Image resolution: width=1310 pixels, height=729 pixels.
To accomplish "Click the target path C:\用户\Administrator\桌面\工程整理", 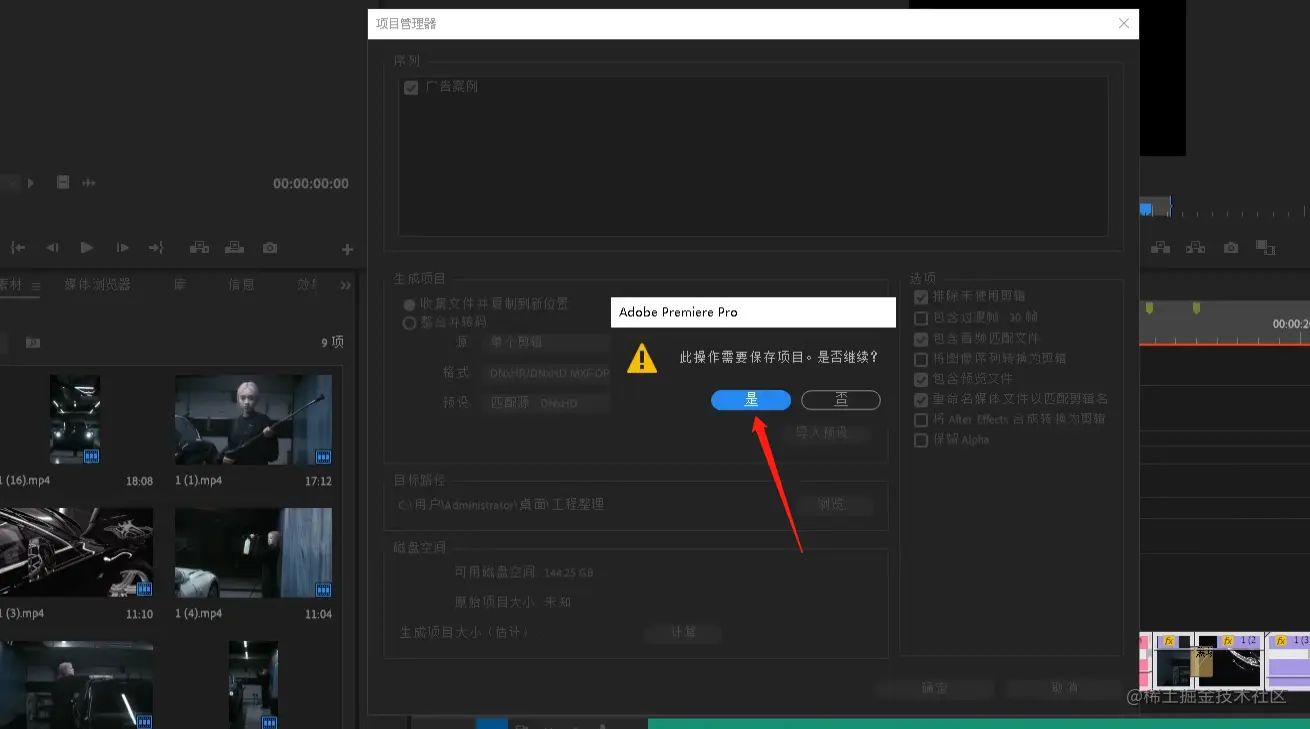I will coord(500,505).
